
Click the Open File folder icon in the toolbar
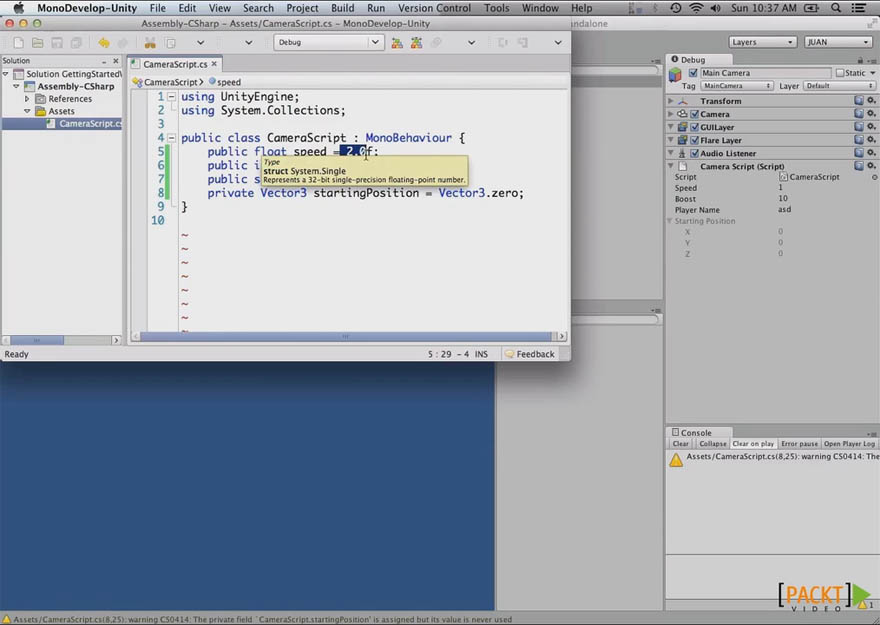[38, 43]
